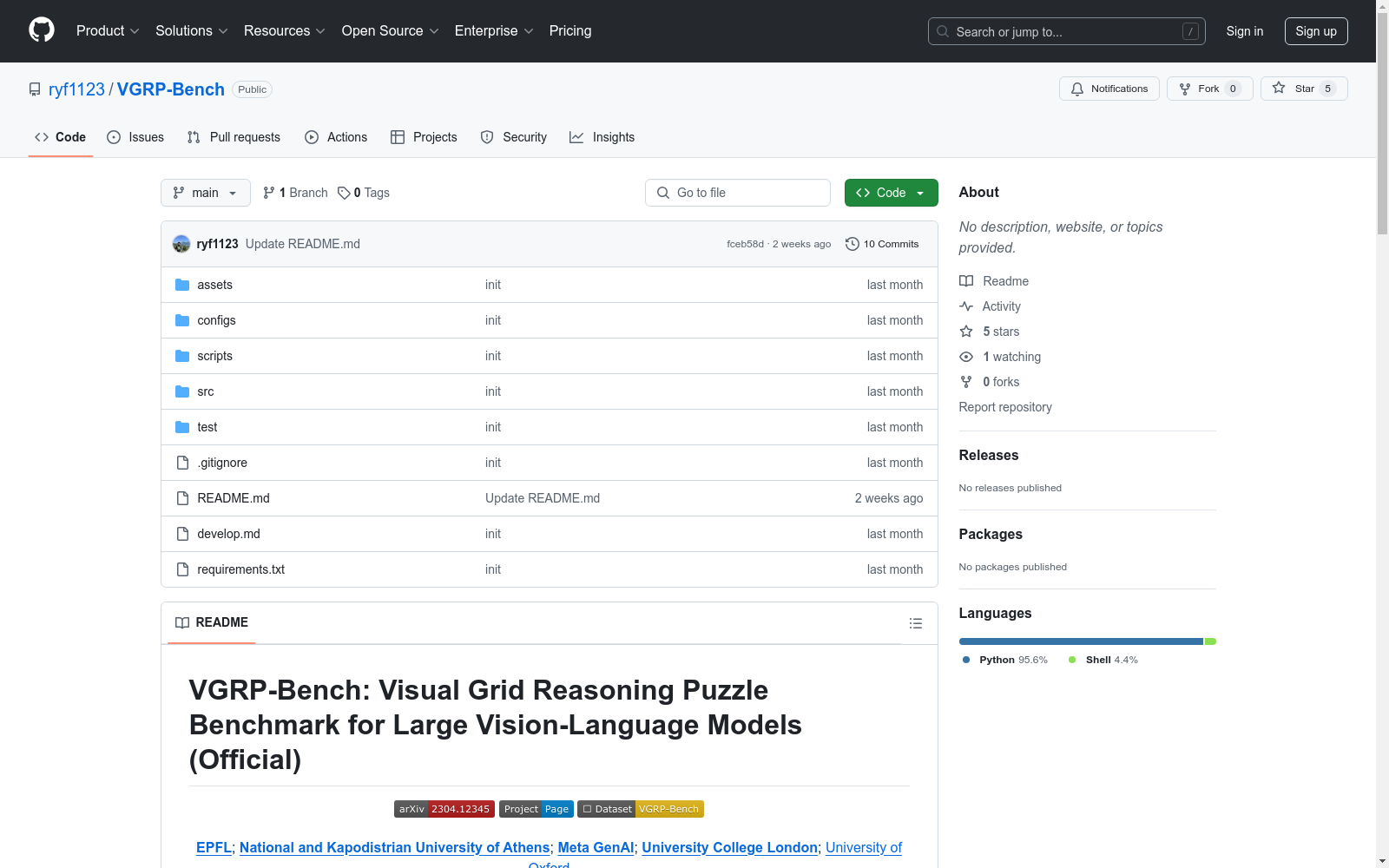Open the Pricing link
The width and height of the screenshot is (1389, 868).
[570, 30]
